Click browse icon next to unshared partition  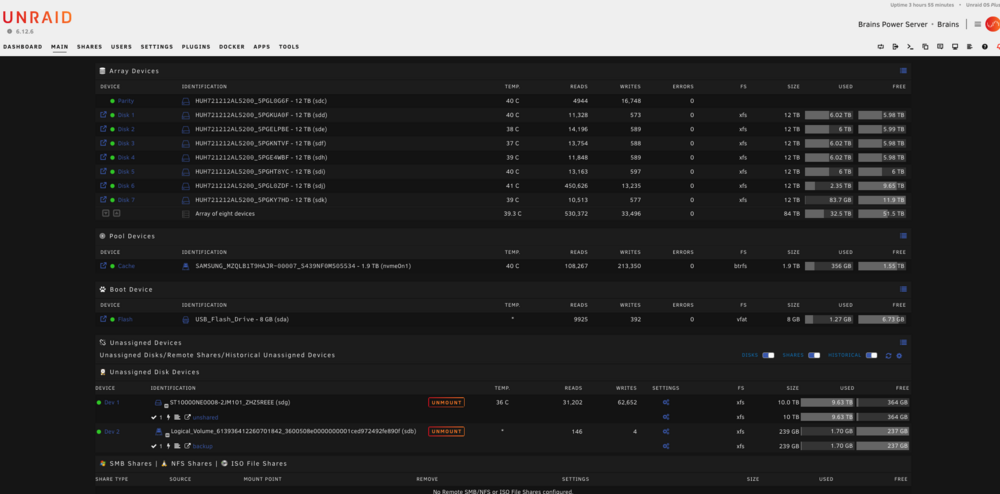tap(187, 418)
